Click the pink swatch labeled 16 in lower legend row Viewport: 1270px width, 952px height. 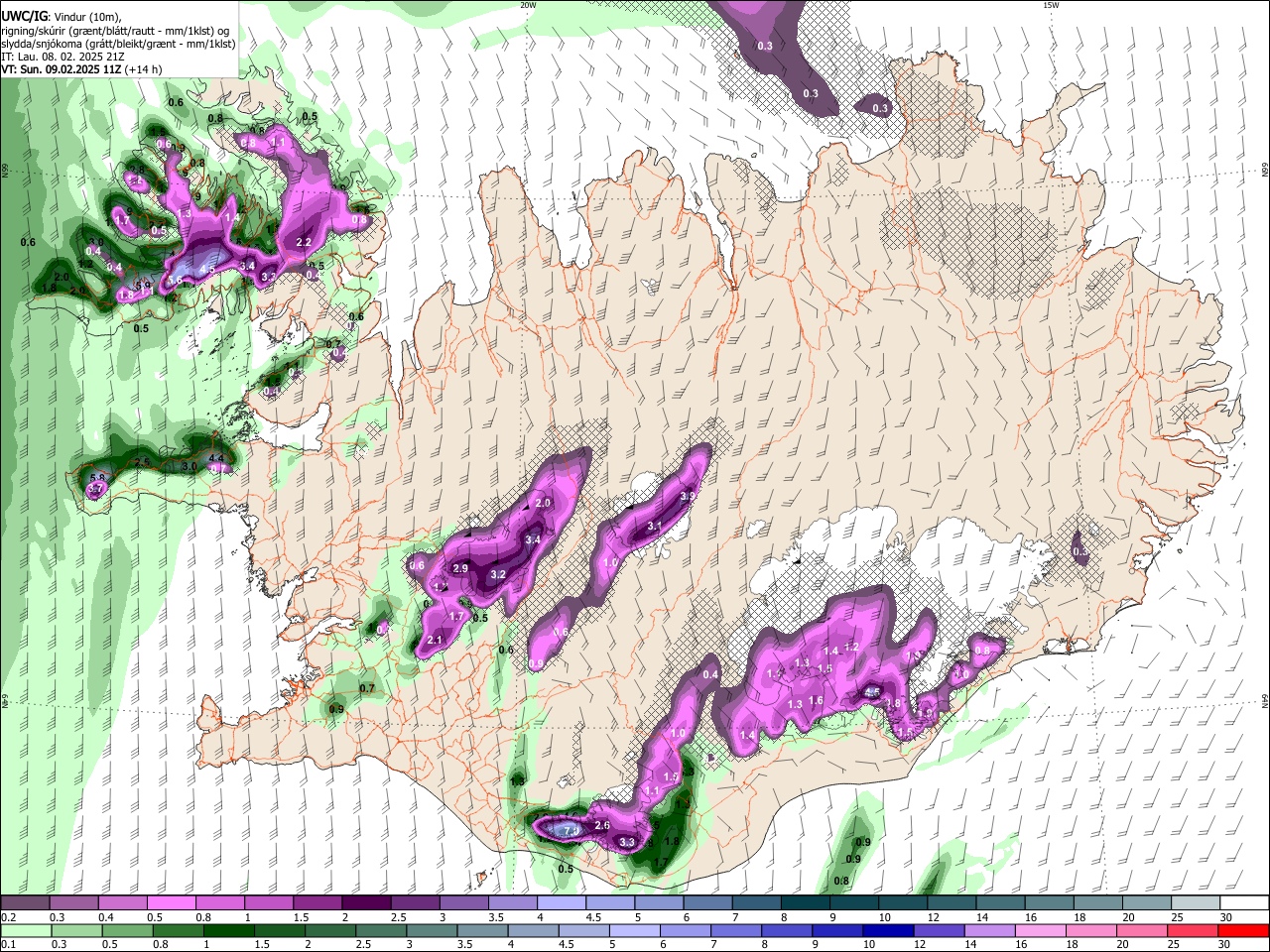tap(1040, 930)
